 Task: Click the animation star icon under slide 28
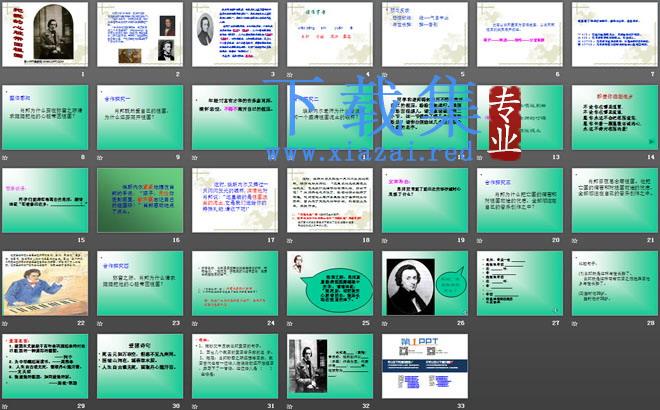coord(574,323)
